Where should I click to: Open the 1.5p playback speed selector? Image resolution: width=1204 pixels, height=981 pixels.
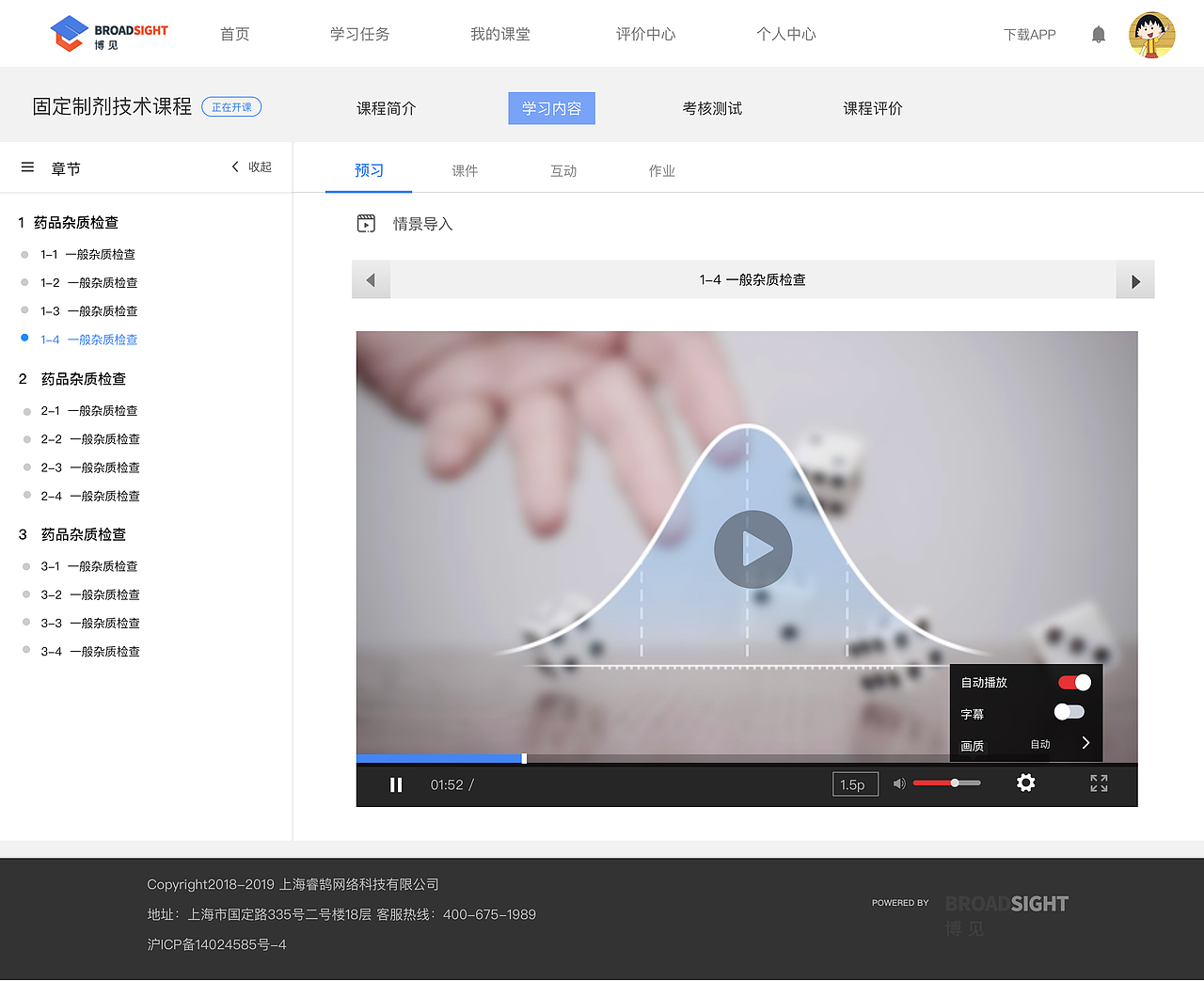tap(854, 783)
